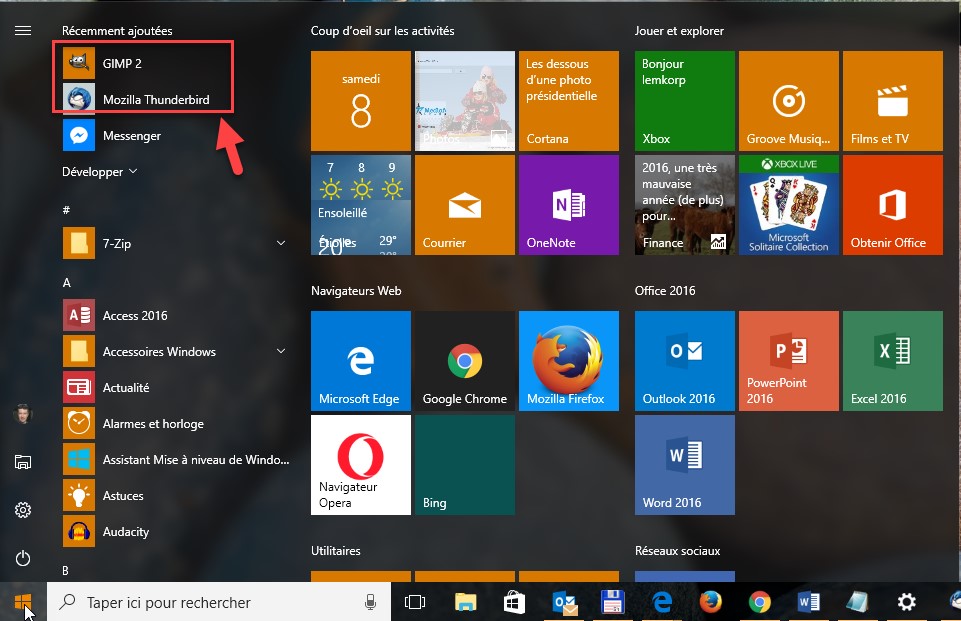Click the microphone icon in search bar
Viewport: 961px width, 621px height.
point(370,602)
